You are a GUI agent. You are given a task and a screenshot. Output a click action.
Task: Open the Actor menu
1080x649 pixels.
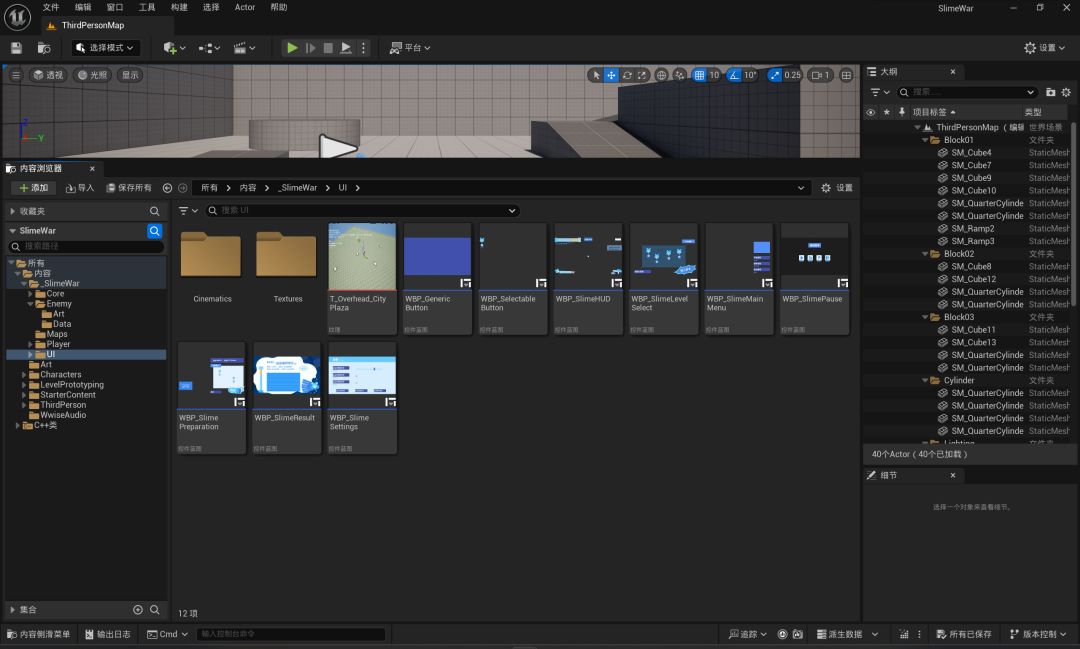pyautogui.click(x=245, y=8)
